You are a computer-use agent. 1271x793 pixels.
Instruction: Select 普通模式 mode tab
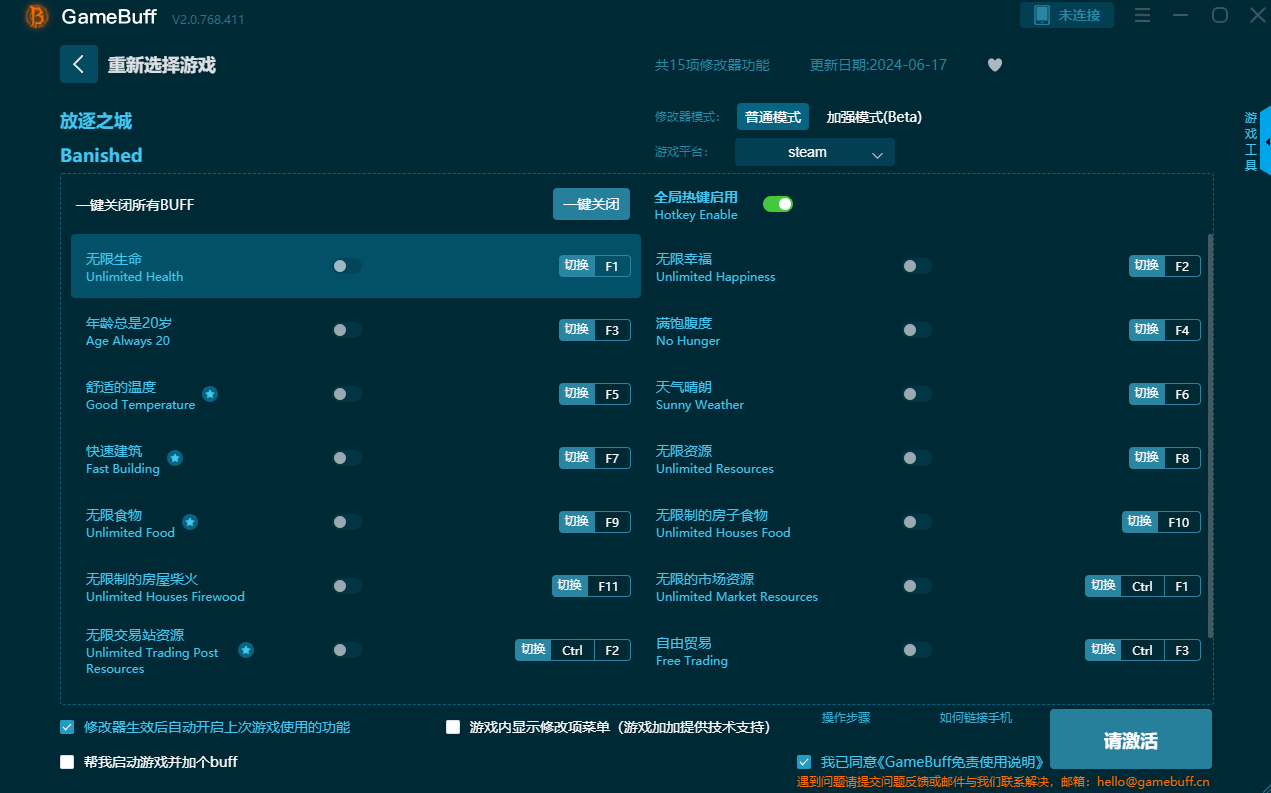pos(773,117)
